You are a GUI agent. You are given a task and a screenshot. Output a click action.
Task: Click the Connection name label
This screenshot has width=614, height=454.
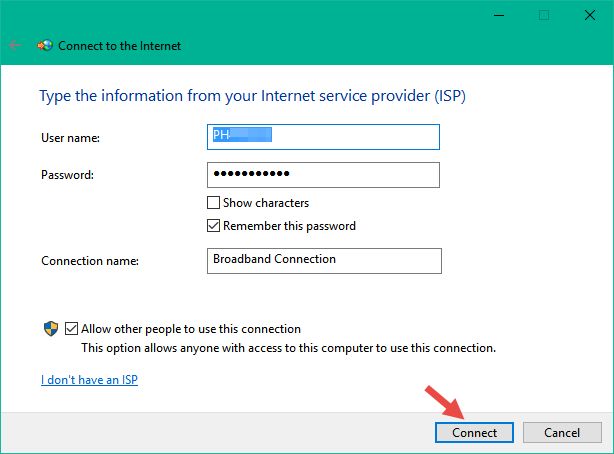click(x=90, y=261)
